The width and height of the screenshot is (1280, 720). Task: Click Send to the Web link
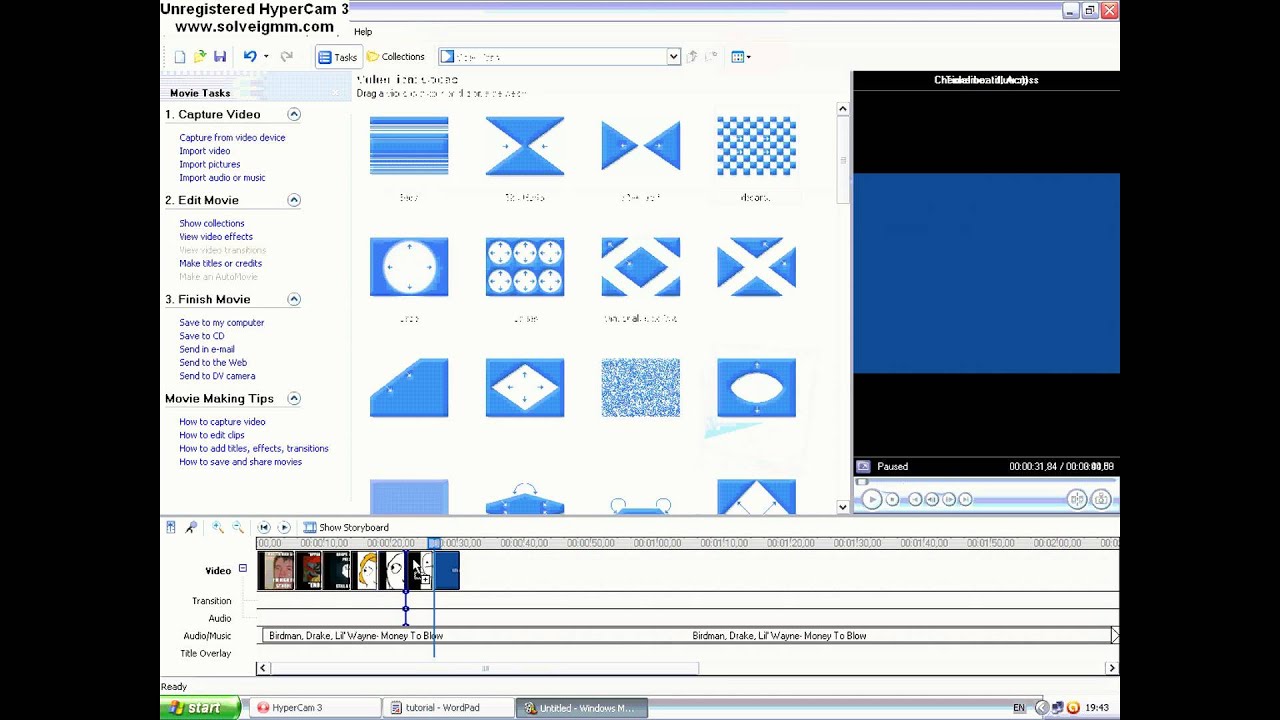tap(212, 363)
